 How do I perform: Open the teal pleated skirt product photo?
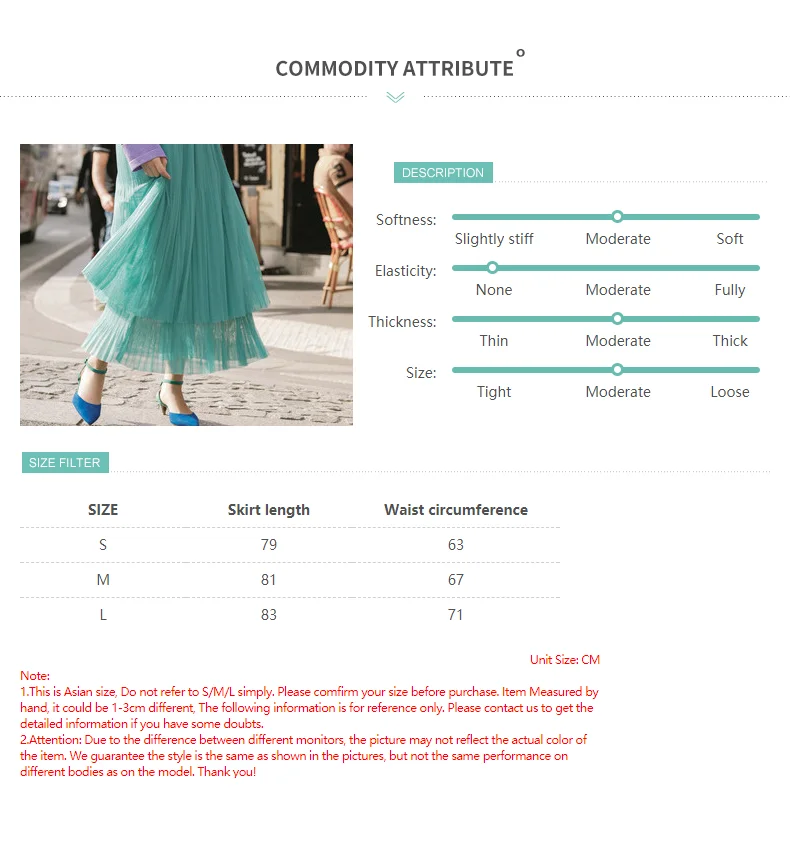tap(187, 284)
